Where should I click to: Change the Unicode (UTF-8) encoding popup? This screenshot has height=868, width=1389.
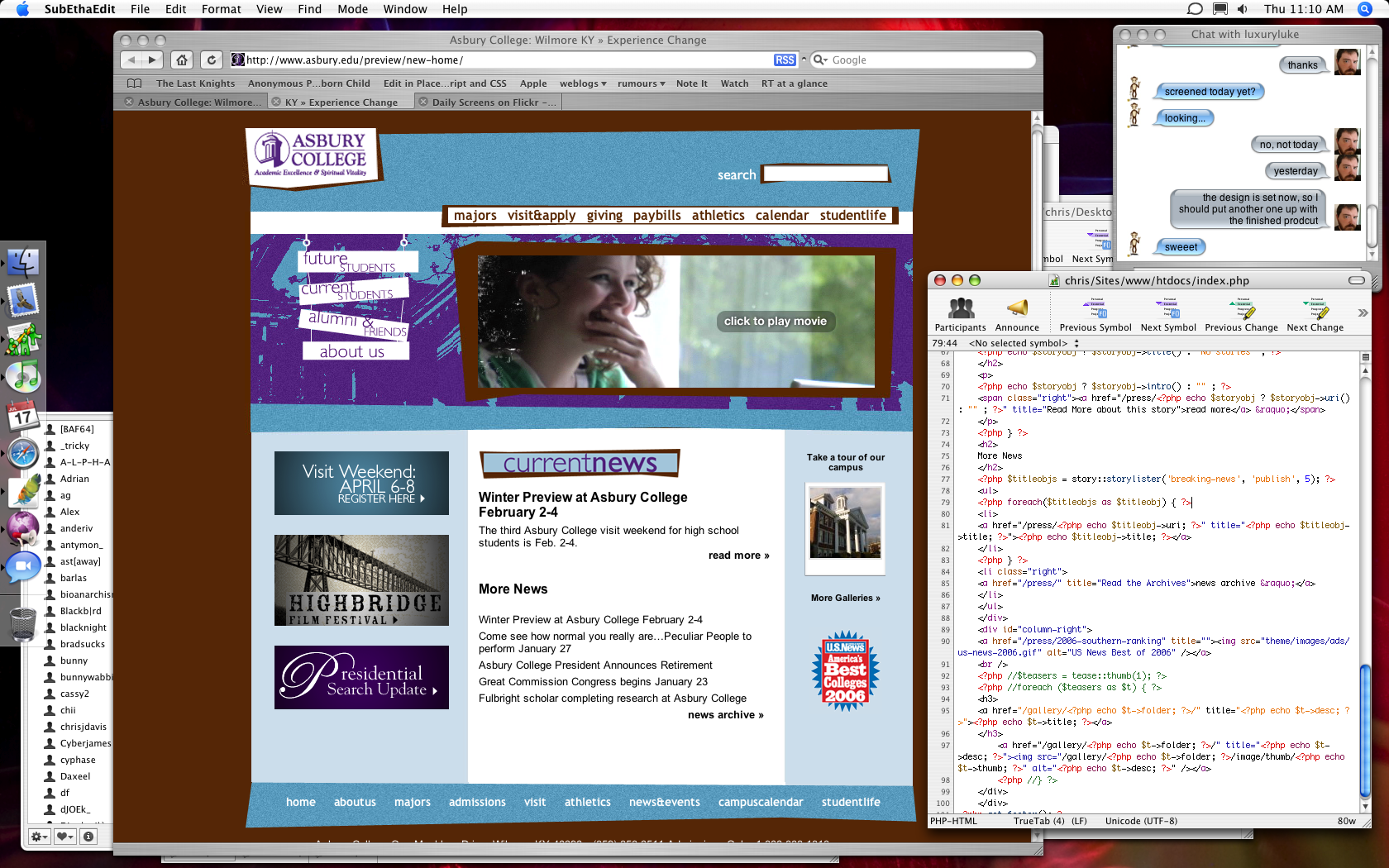[x=1141, y=821]
